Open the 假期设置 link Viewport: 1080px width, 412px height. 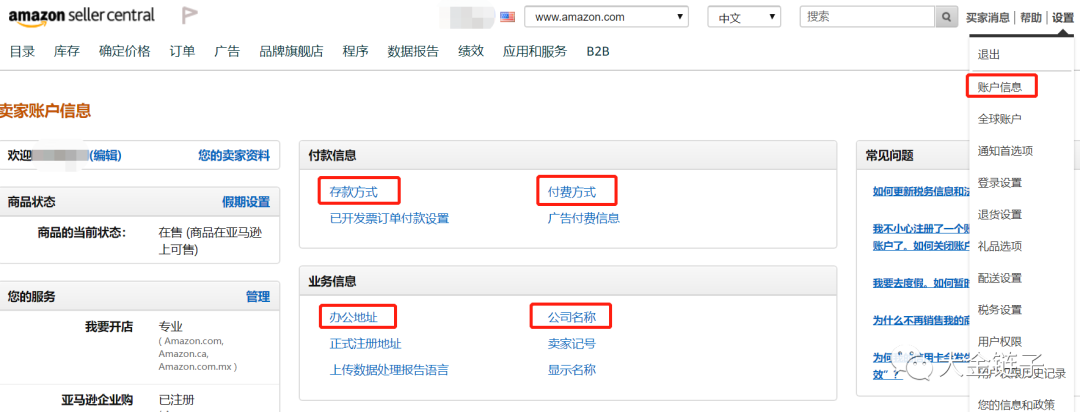[x=246, y=202]
